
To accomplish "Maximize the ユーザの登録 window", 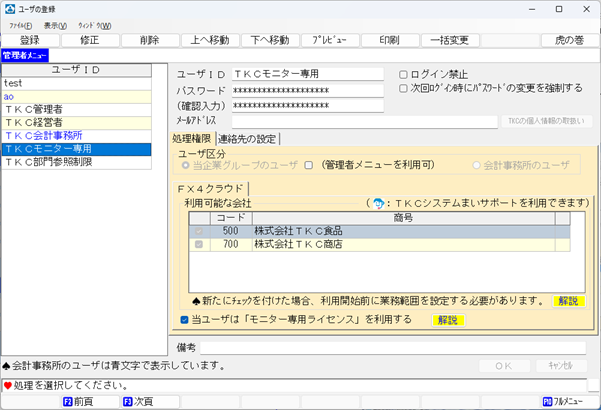I will (559, 9).
